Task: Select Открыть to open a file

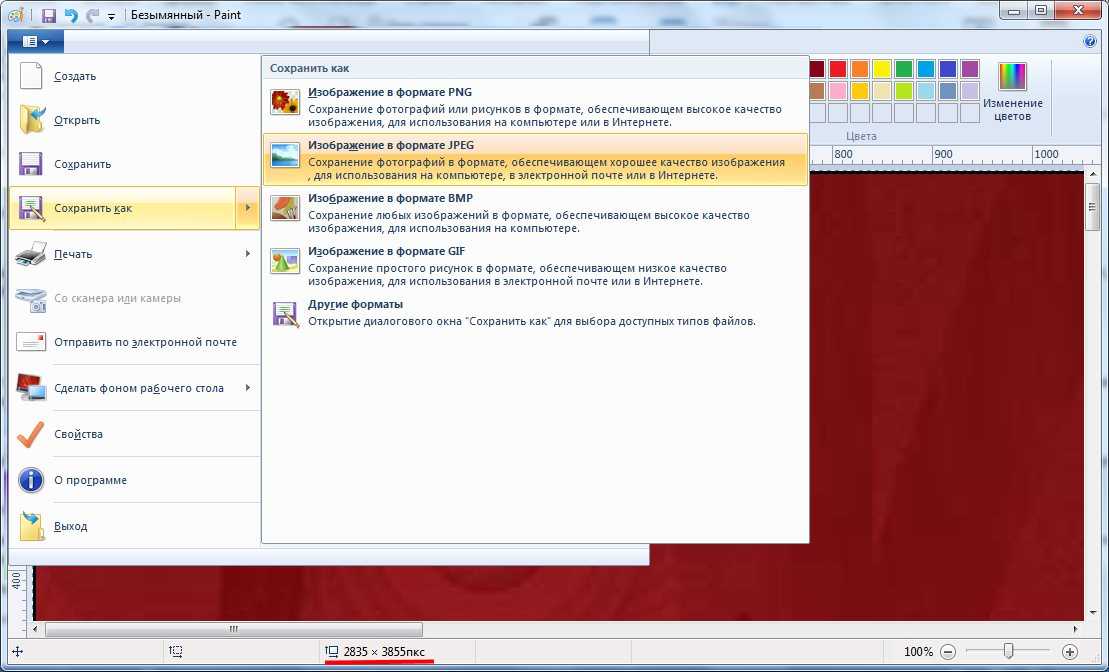Action: [x=134, y=120]
